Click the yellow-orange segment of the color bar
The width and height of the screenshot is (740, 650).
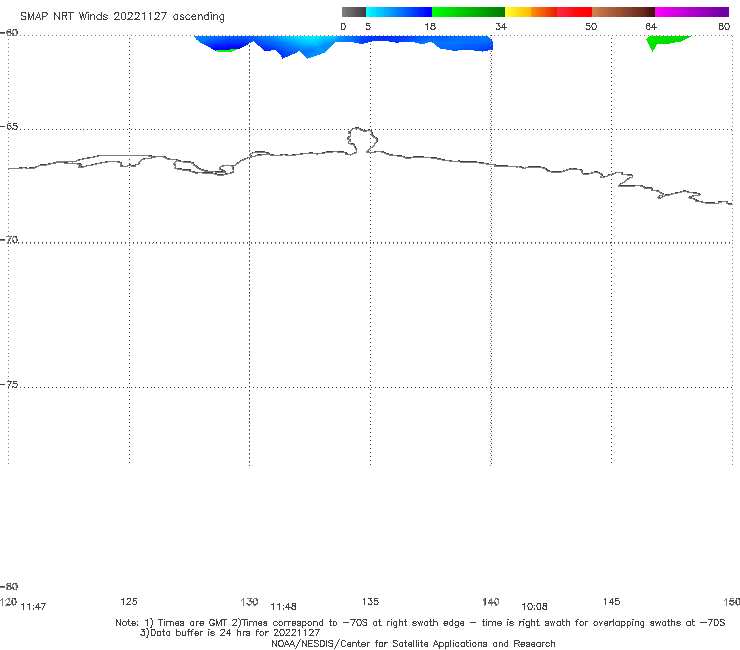pos(530,12)
